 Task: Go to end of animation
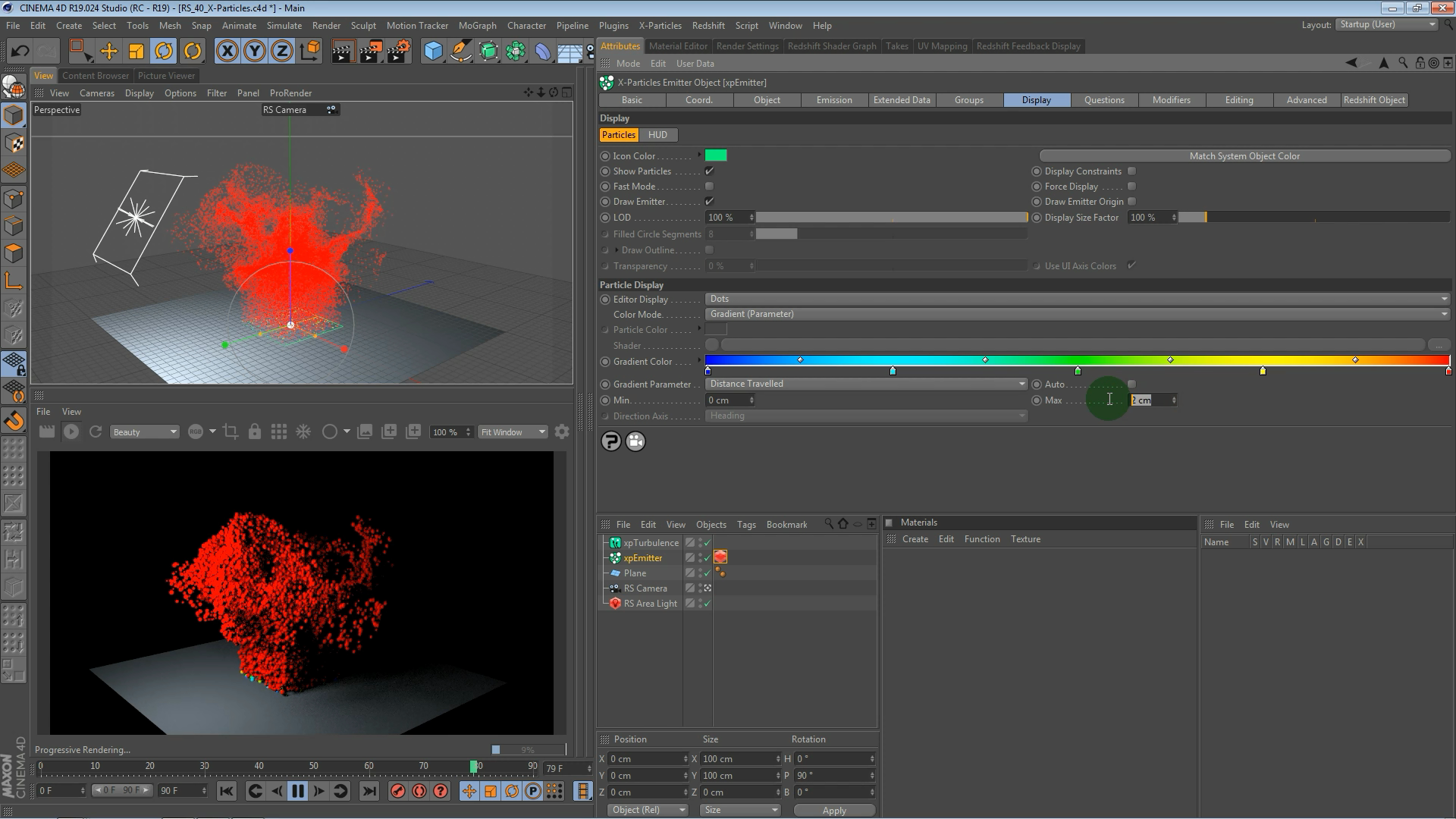pos(369,791)
